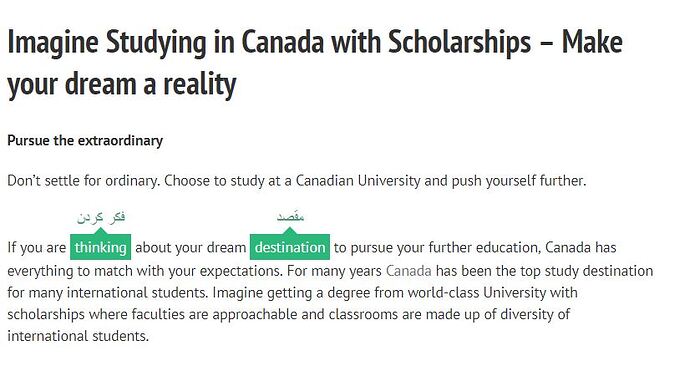
Task: Click the word "scholarships" in the body paragraph
Action: pos(46,314)
